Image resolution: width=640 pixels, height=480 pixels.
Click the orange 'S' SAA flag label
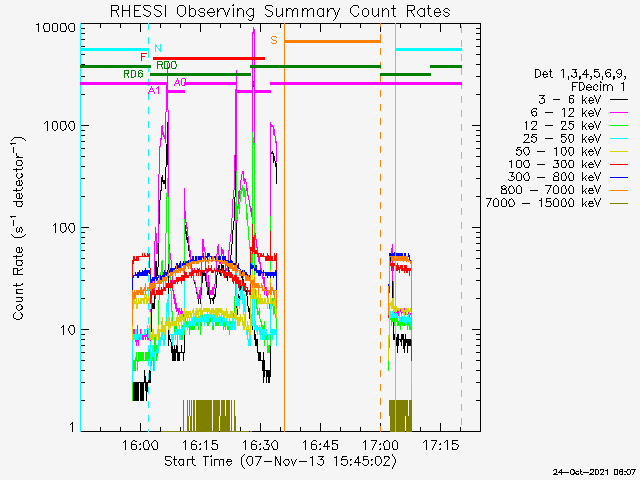click(x=274, y=40)
